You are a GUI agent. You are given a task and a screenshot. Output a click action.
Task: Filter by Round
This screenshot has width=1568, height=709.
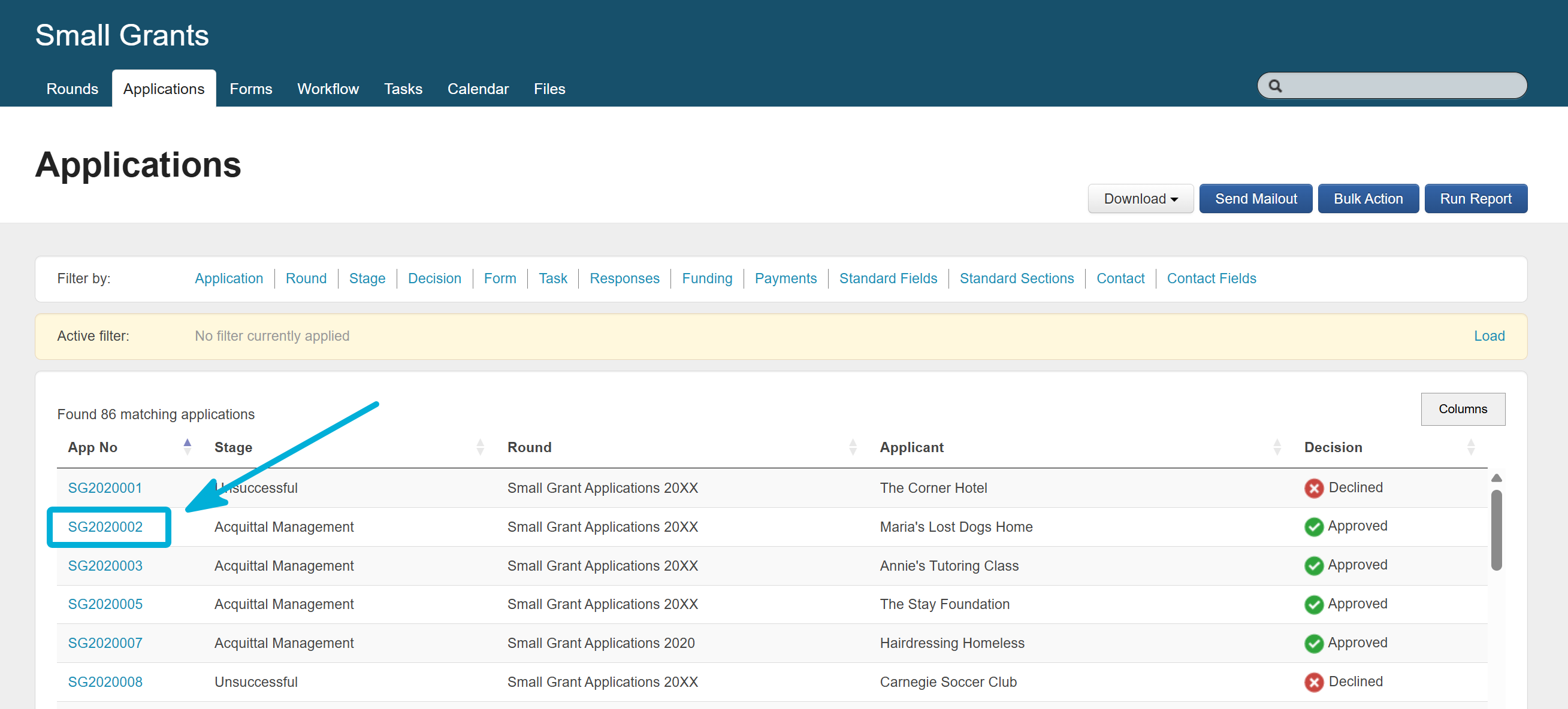[306, 278]
